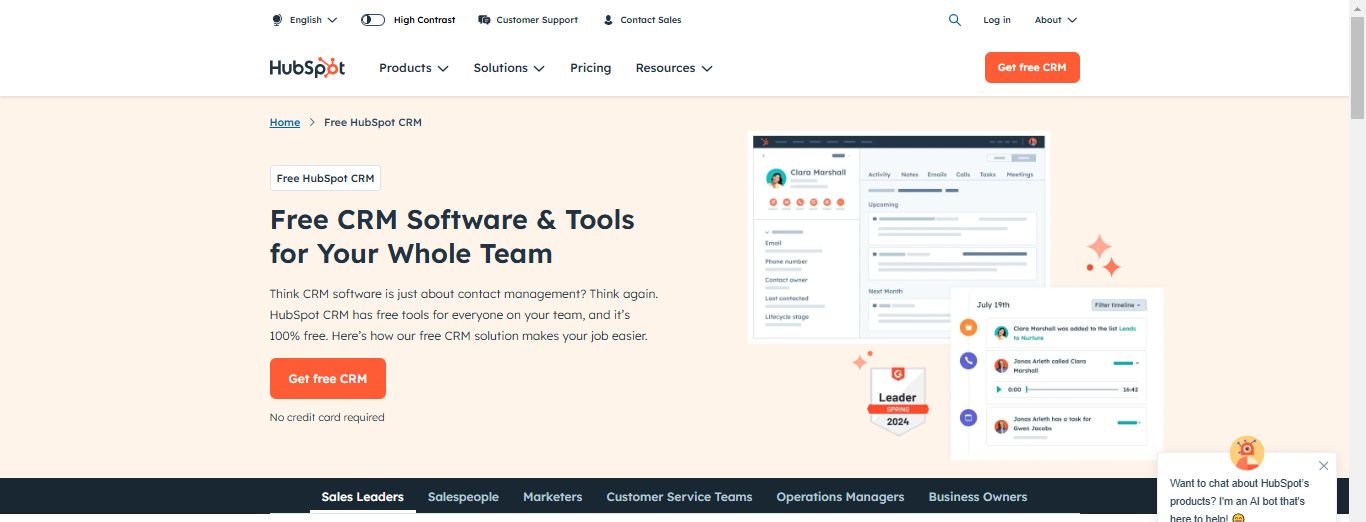Select the Operations Managers tab

840,497
